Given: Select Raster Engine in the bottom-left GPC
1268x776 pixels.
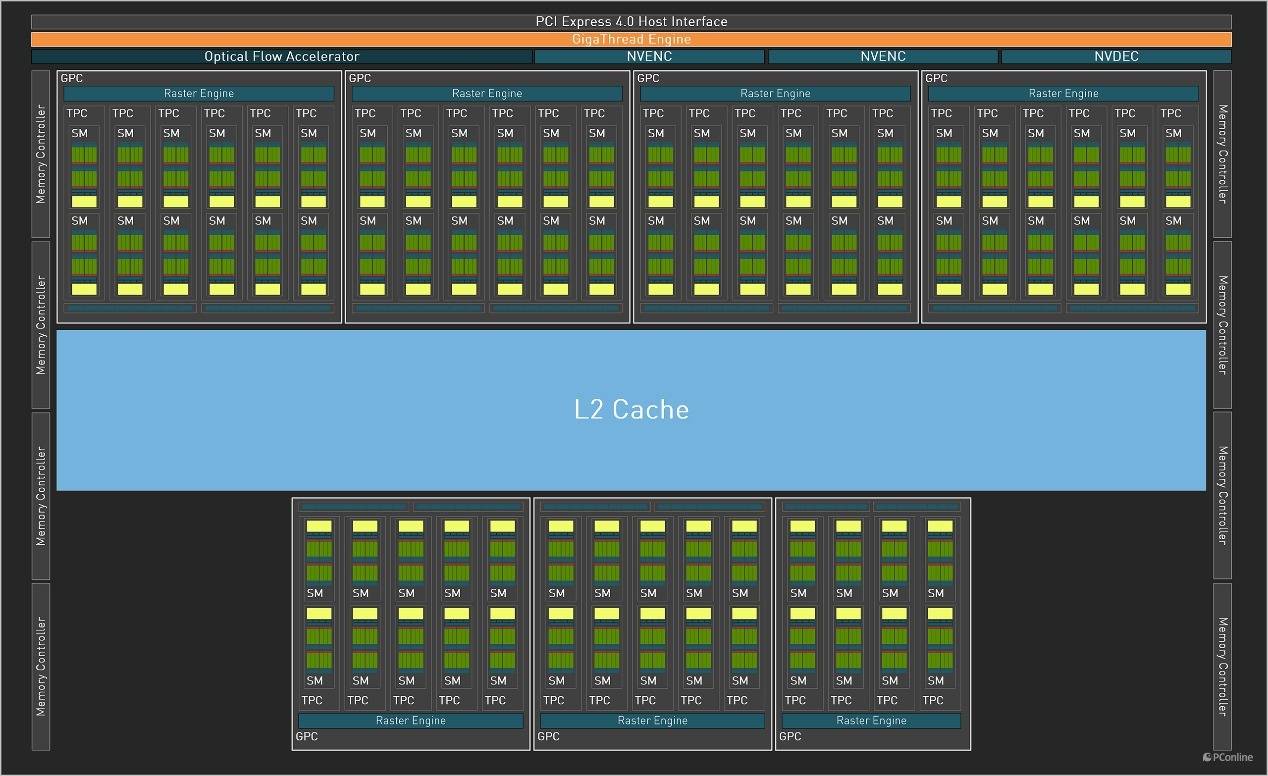Looking at the screenshot, I should pos(410,720).
